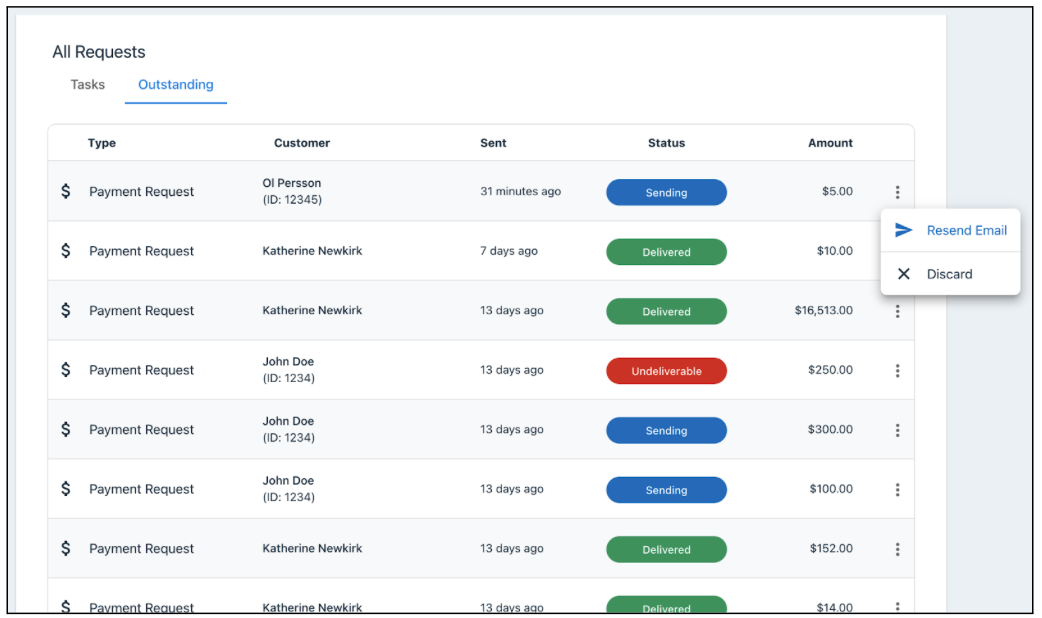Screen dimensions: 1042x618
Task: Select the Outstanding tab
Action: (x=176, y=85)
